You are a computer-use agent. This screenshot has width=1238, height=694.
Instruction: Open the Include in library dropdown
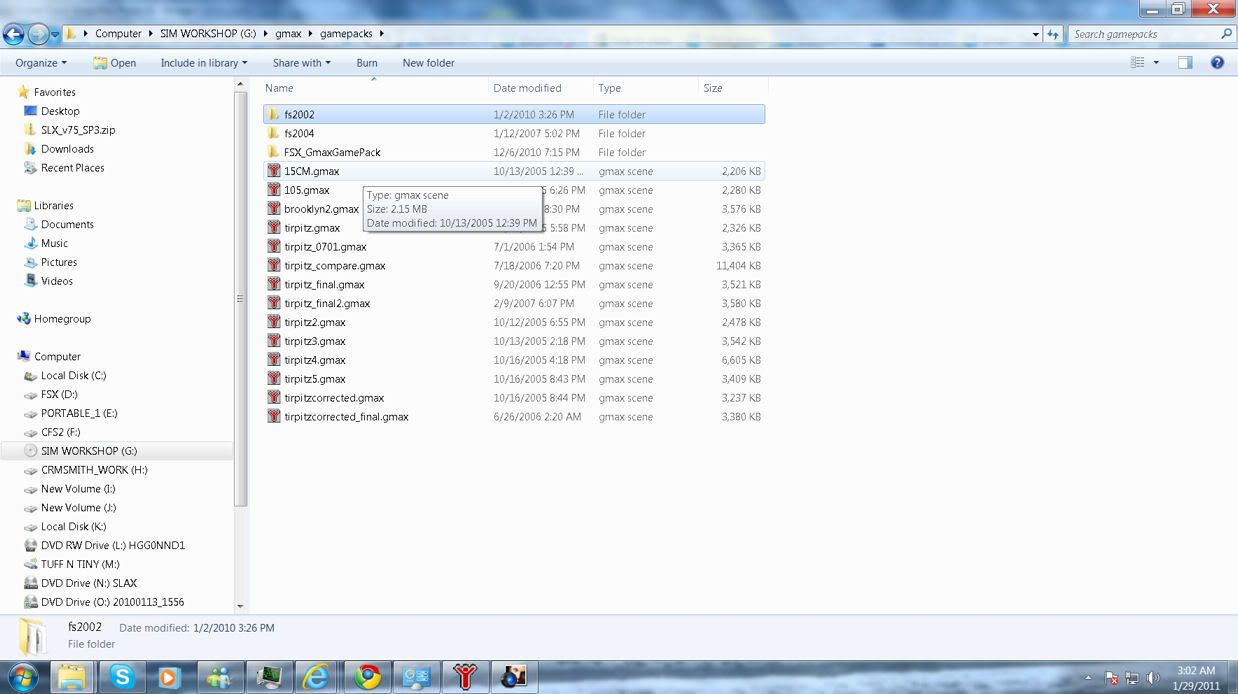(x=203, y=62)
